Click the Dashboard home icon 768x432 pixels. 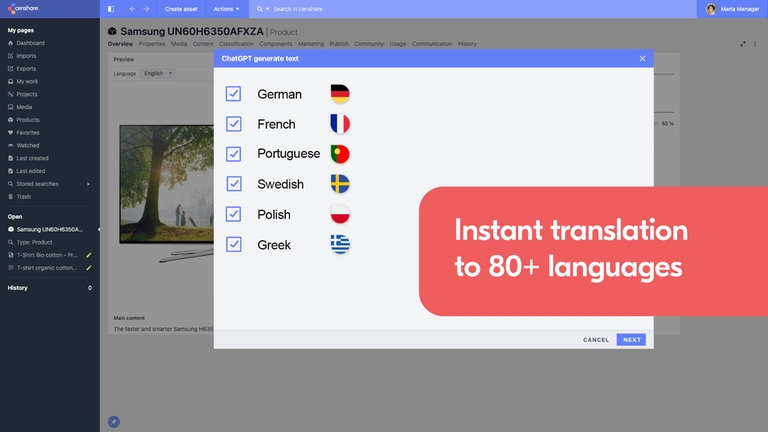[x=10, y=43]
